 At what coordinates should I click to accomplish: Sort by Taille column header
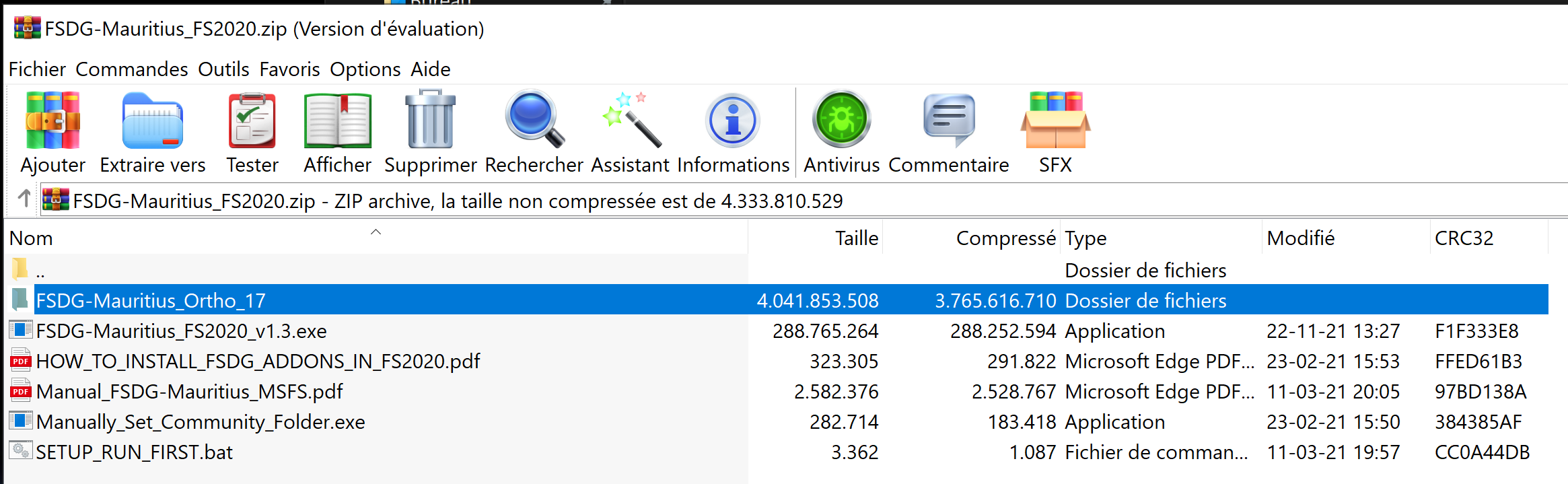click(856, 238)
